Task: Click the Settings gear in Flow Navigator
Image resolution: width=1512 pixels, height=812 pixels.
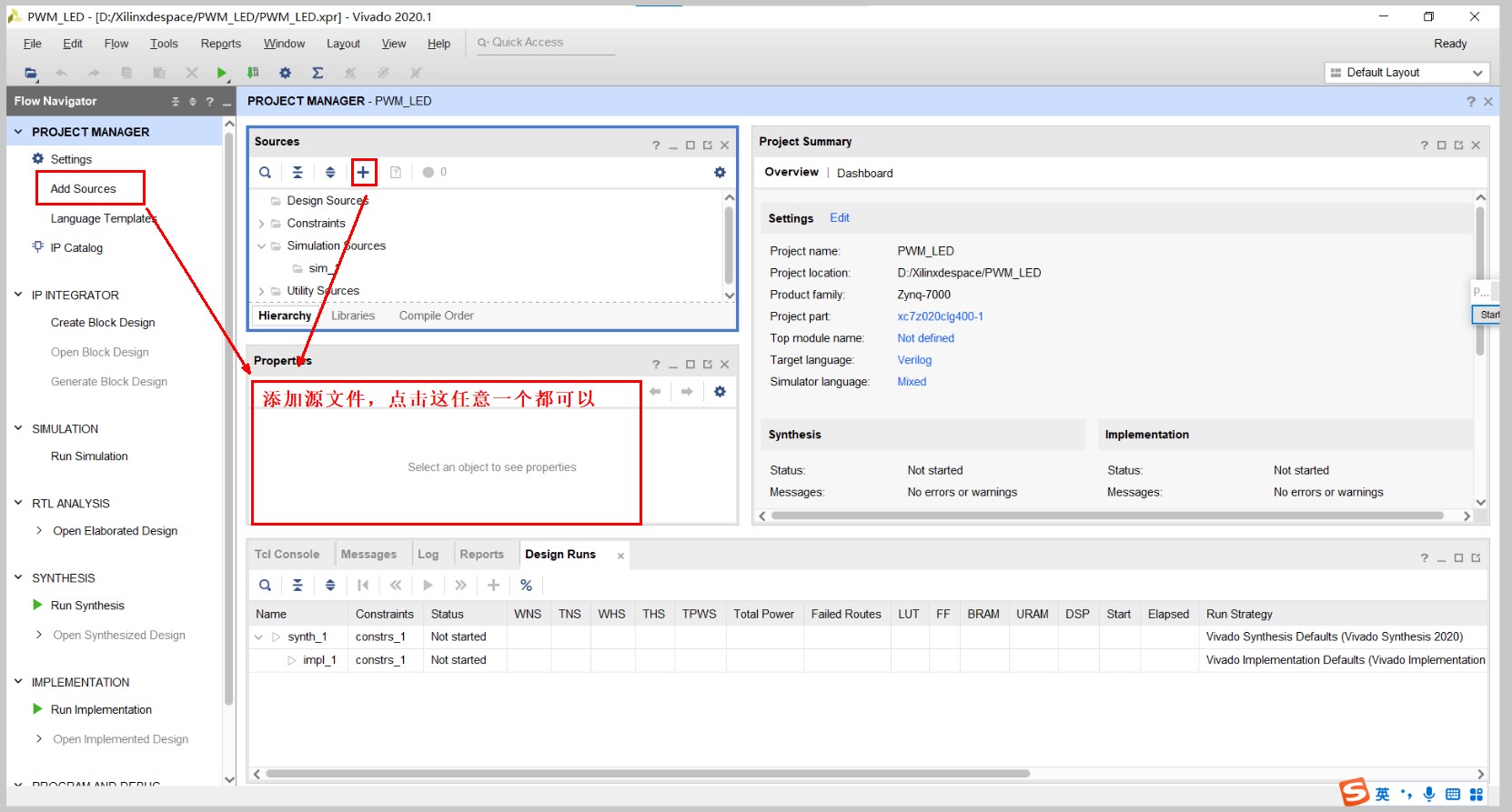Action: (x=38, y=158)
